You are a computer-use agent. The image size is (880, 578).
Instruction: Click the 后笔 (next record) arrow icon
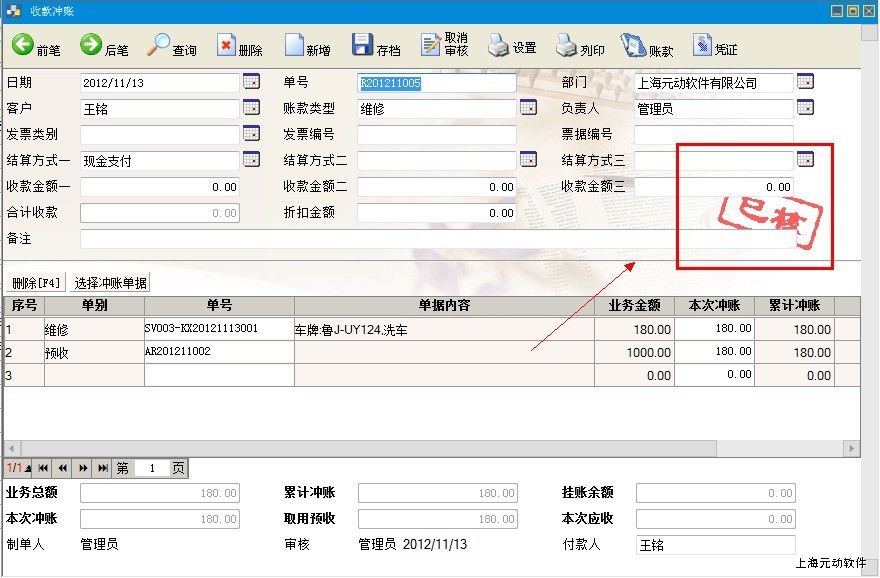pos(91,45)
